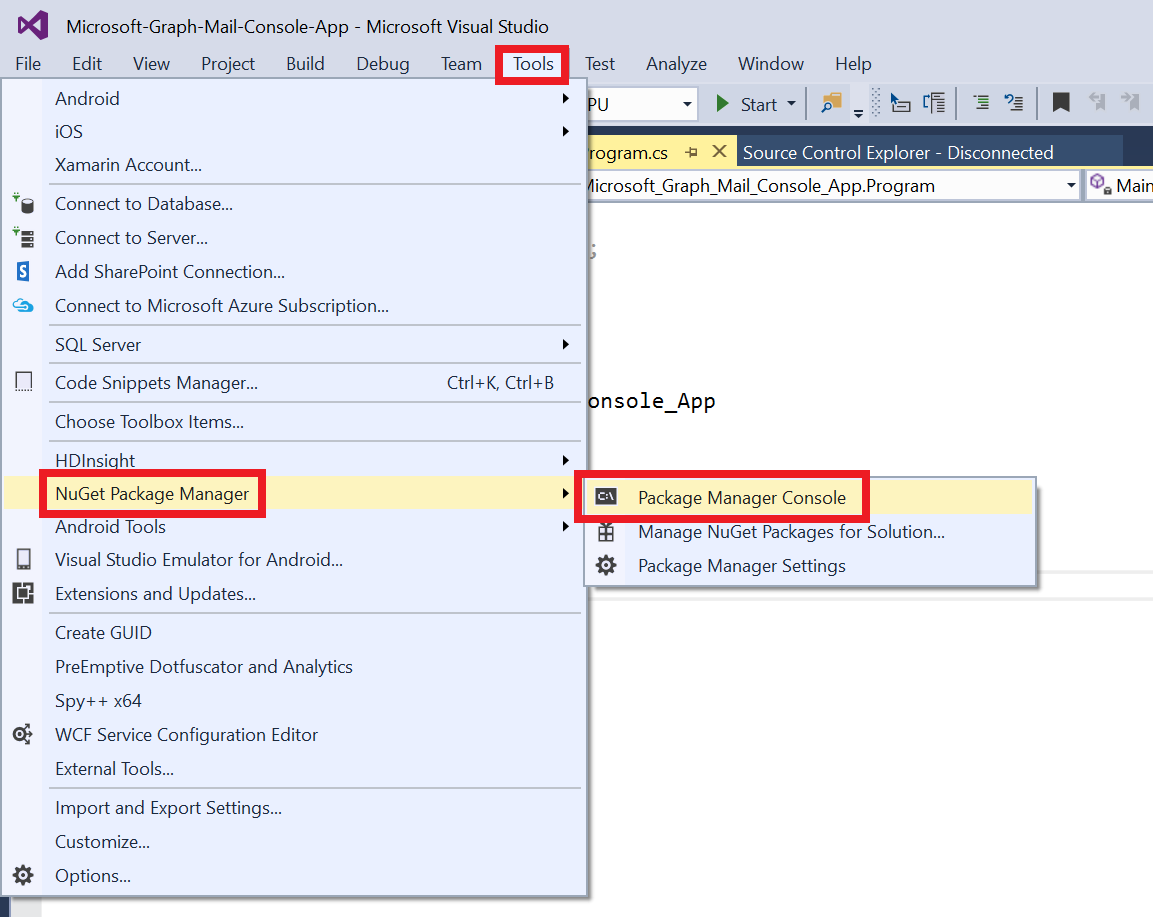Click the Find in Files folder icon
Viewport: 1153px width, 917px height.
832,103
